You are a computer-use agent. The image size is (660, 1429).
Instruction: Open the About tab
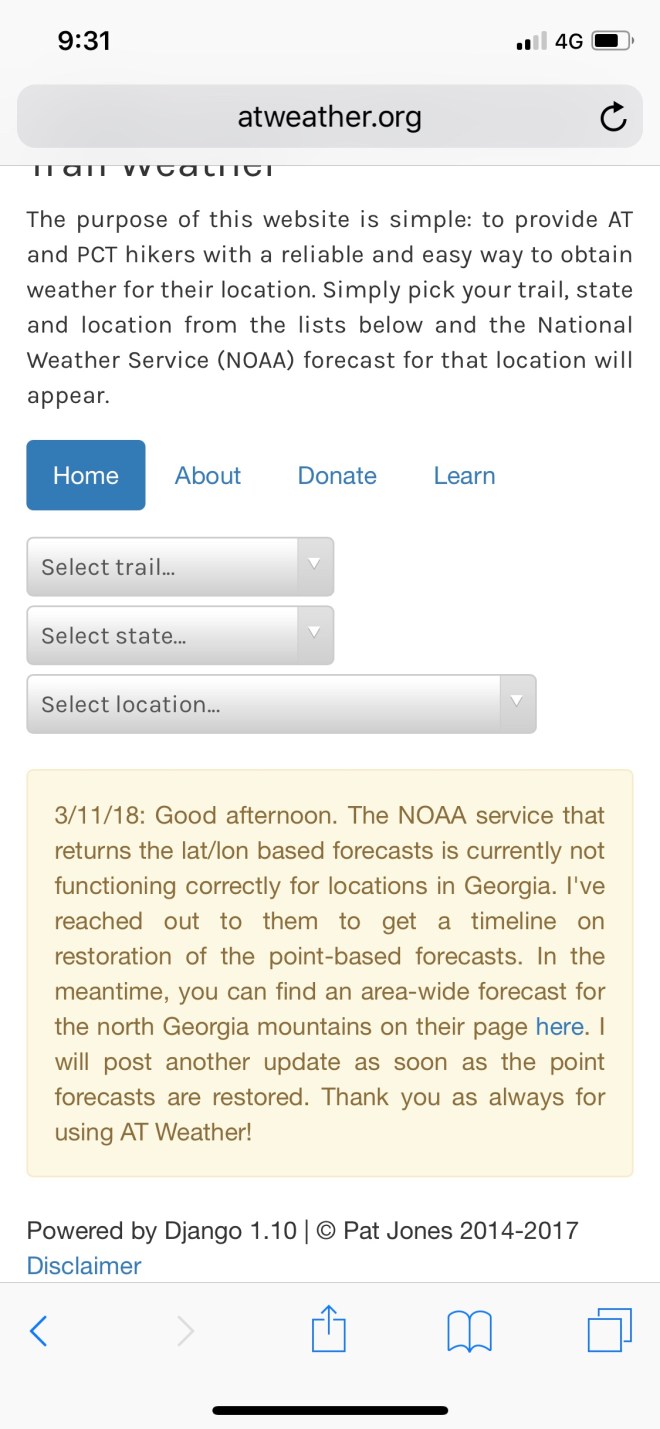(x=208, y=475)
